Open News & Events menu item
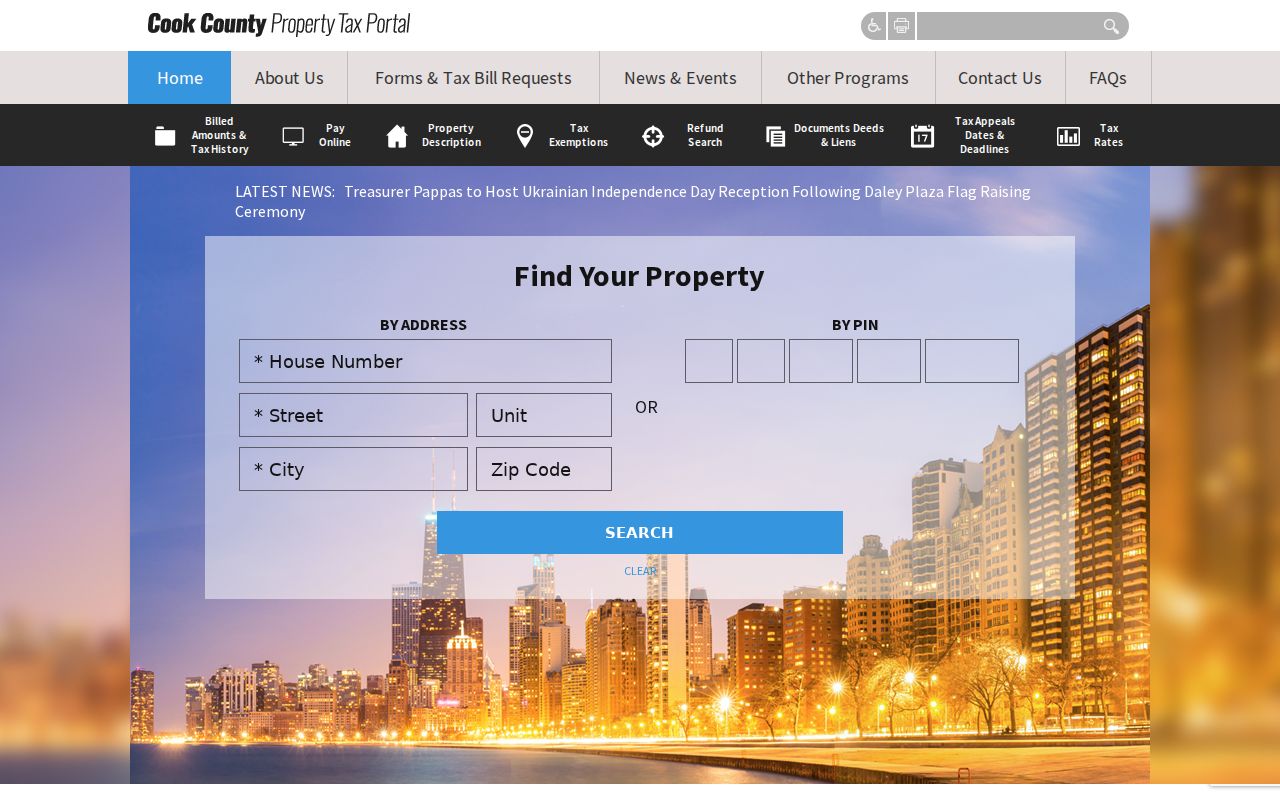 pyautogui.click(x=680, y=78)
